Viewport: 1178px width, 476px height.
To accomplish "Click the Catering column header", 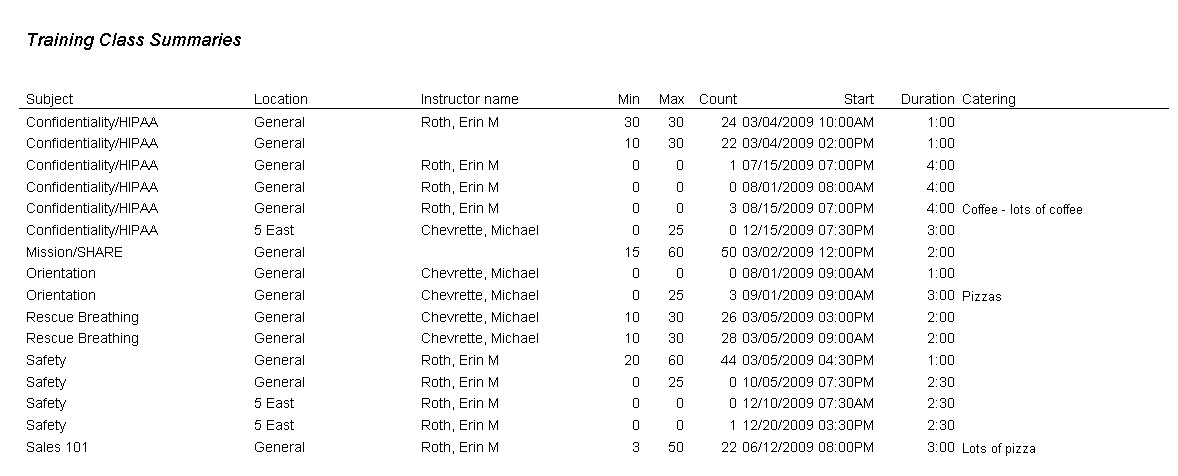I will pos(988,99).
